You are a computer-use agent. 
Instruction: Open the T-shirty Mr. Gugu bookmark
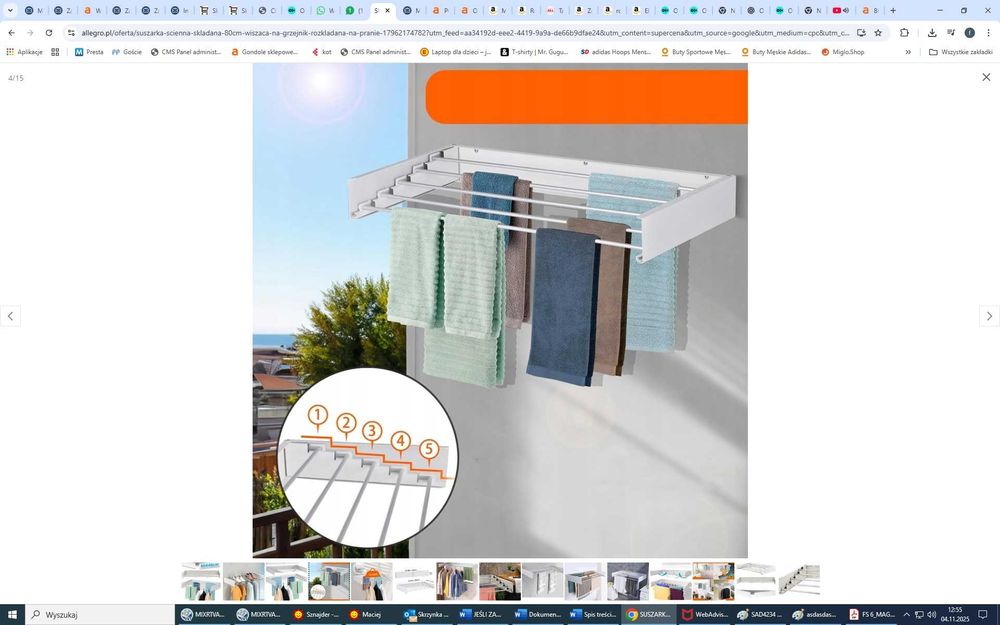[534, 52]
